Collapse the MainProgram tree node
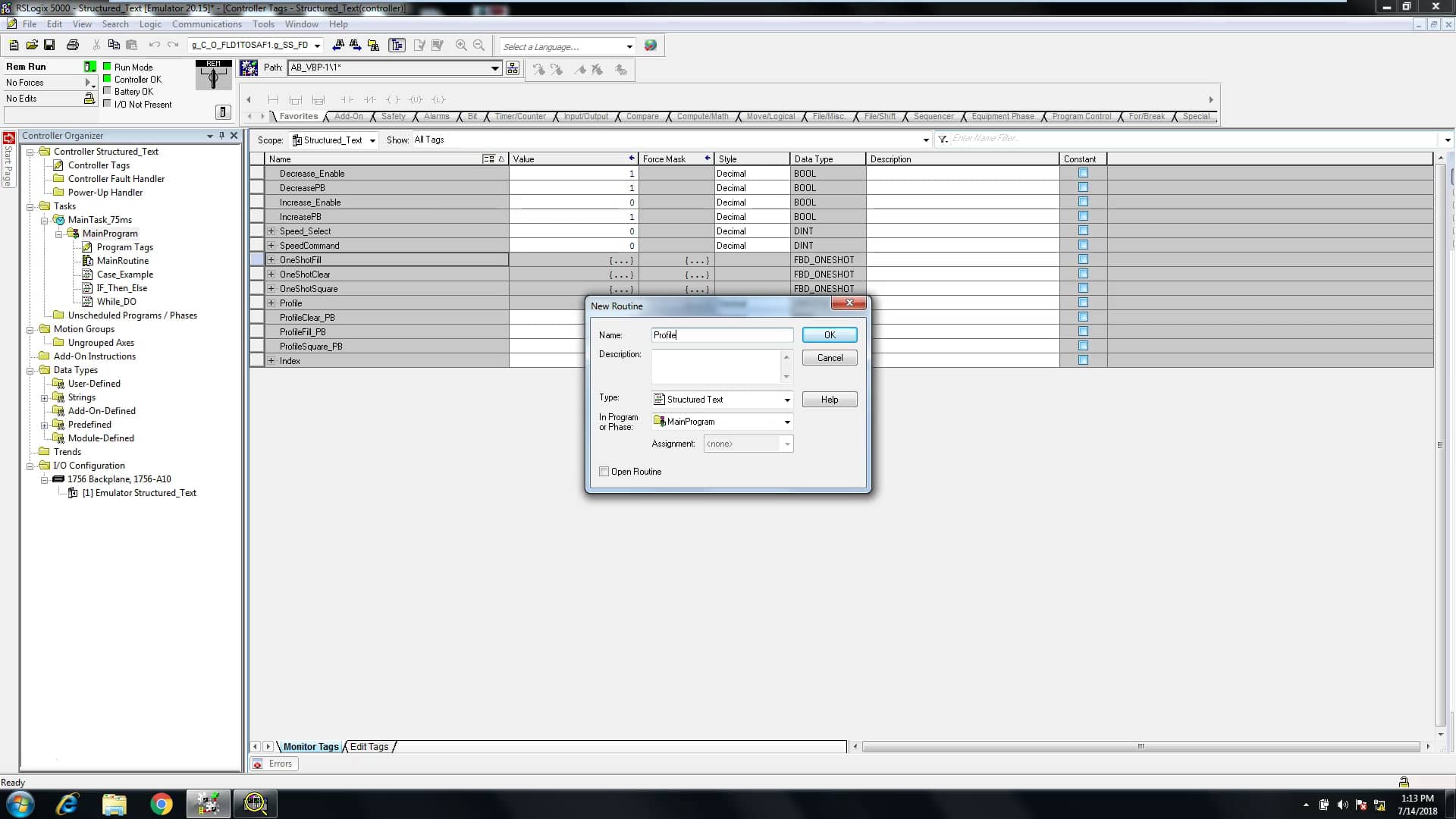 click(58, 234)
